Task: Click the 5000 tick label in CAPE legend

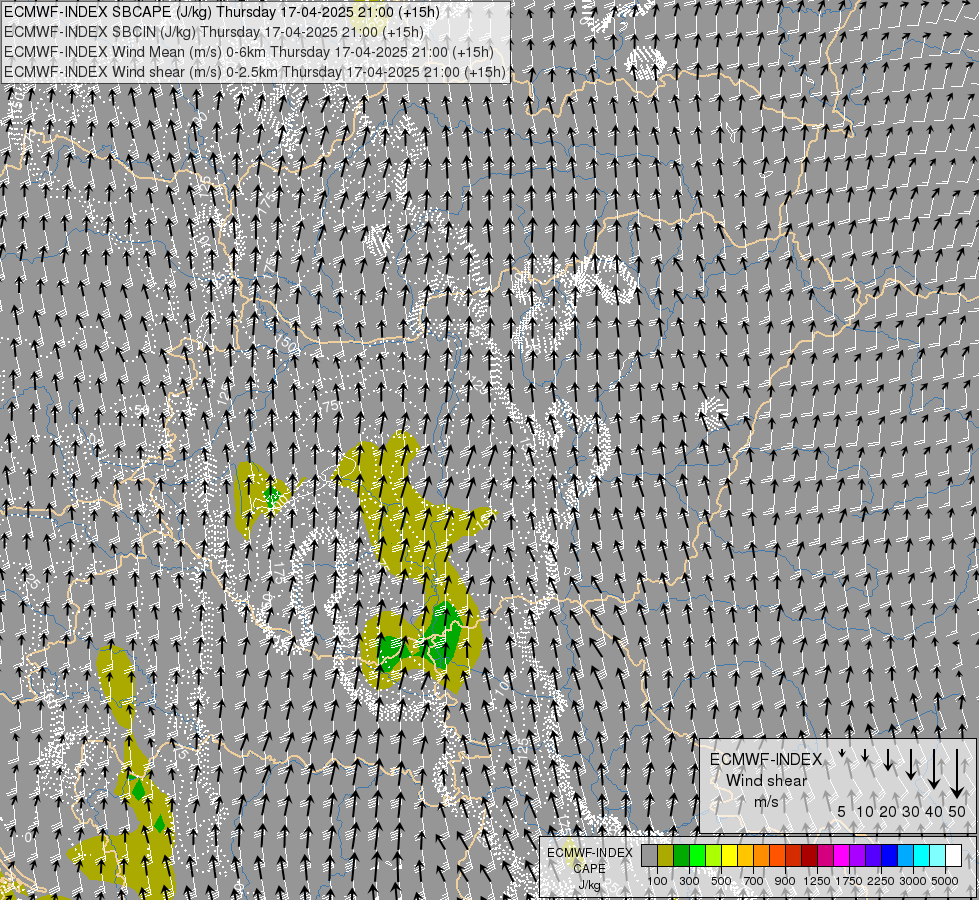Action: pos(945,881)
